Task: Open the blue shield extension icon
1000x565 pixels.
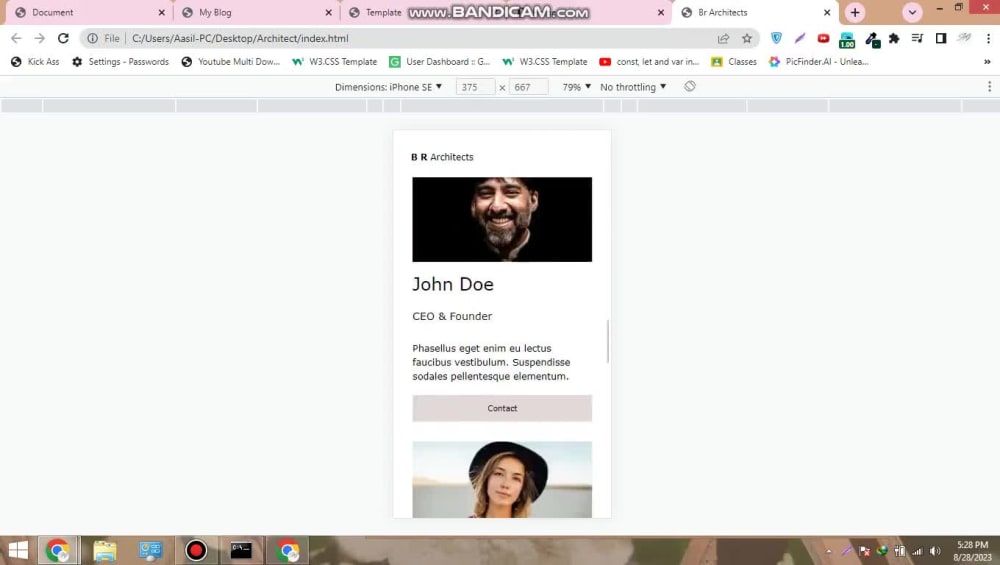Action: click(x=776, y=38)
